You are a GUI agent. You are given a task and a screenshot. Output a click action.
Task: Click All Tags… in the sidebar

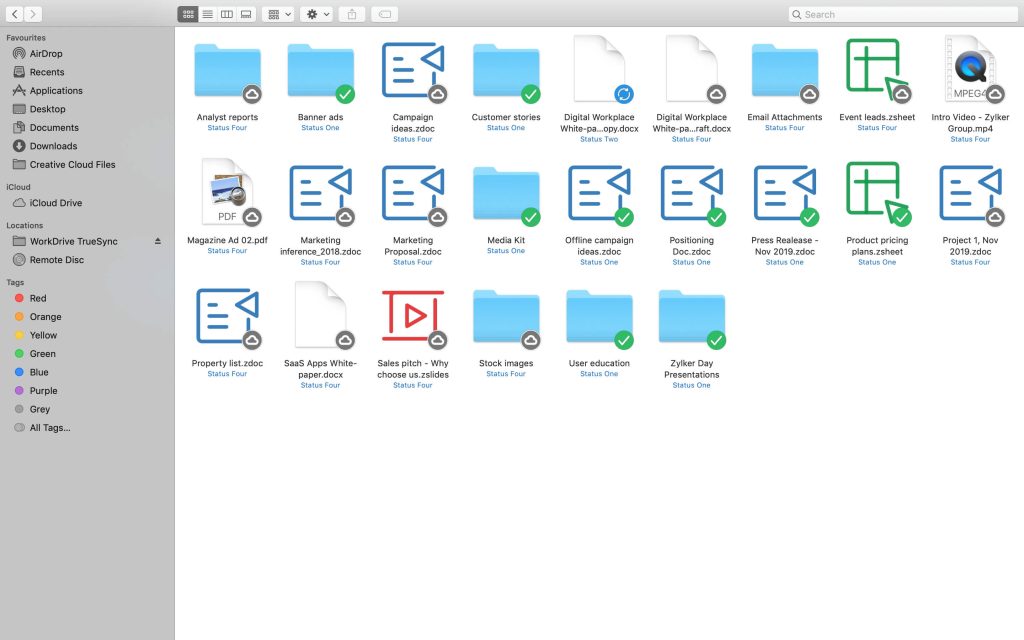50,428
